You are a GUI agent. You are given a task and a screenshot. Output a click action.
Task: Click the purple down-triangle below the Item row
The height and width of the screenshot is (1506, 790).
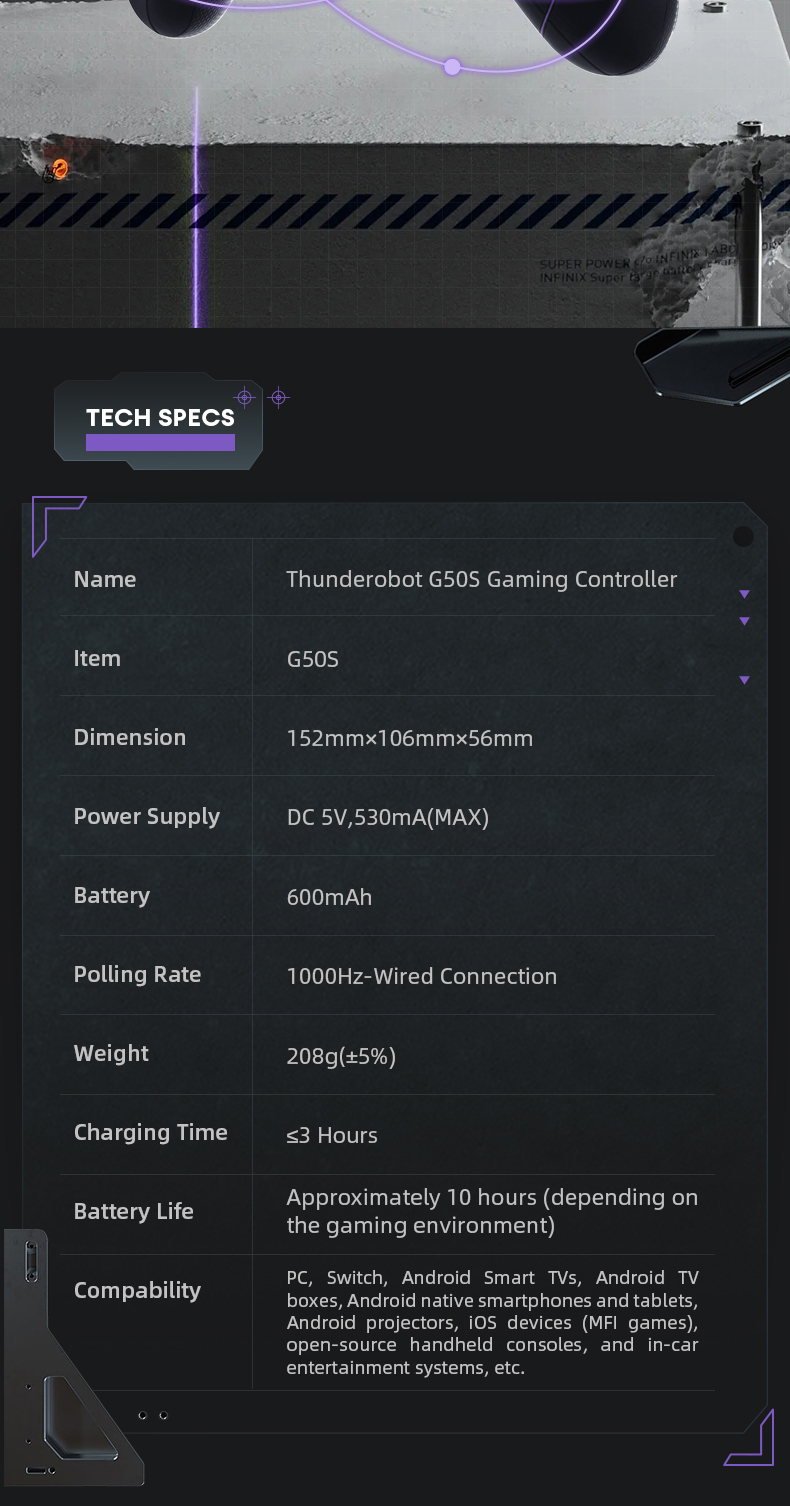click(x=744, y=681)
